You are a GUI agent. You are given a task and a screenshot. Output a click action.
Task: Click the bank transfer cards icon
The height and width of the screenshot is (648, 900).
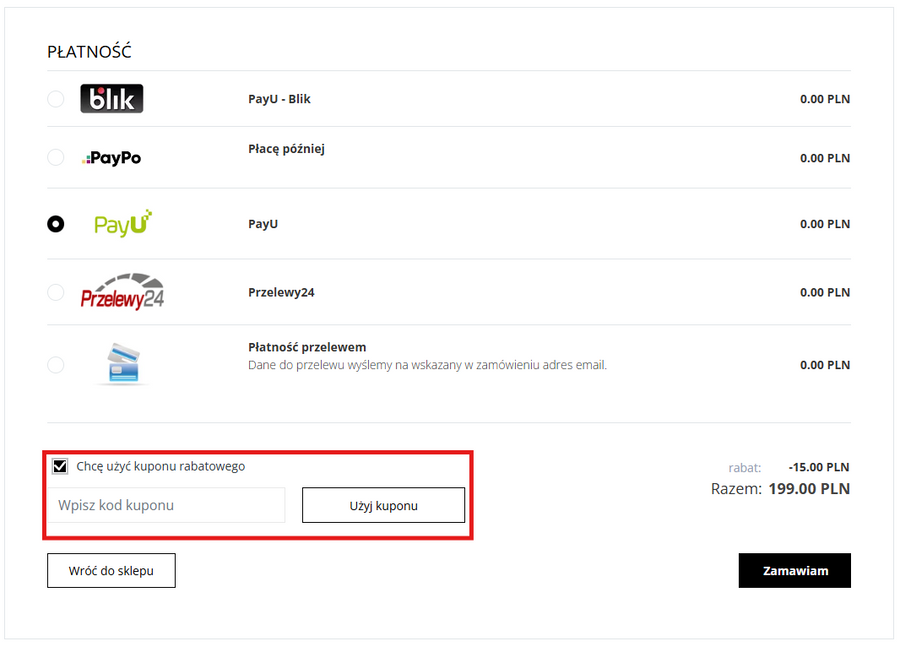tap(123, 364)
